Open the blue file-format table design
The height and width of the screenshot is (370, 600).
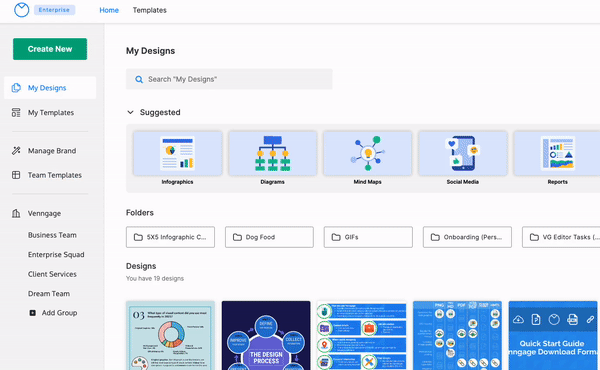457,336
